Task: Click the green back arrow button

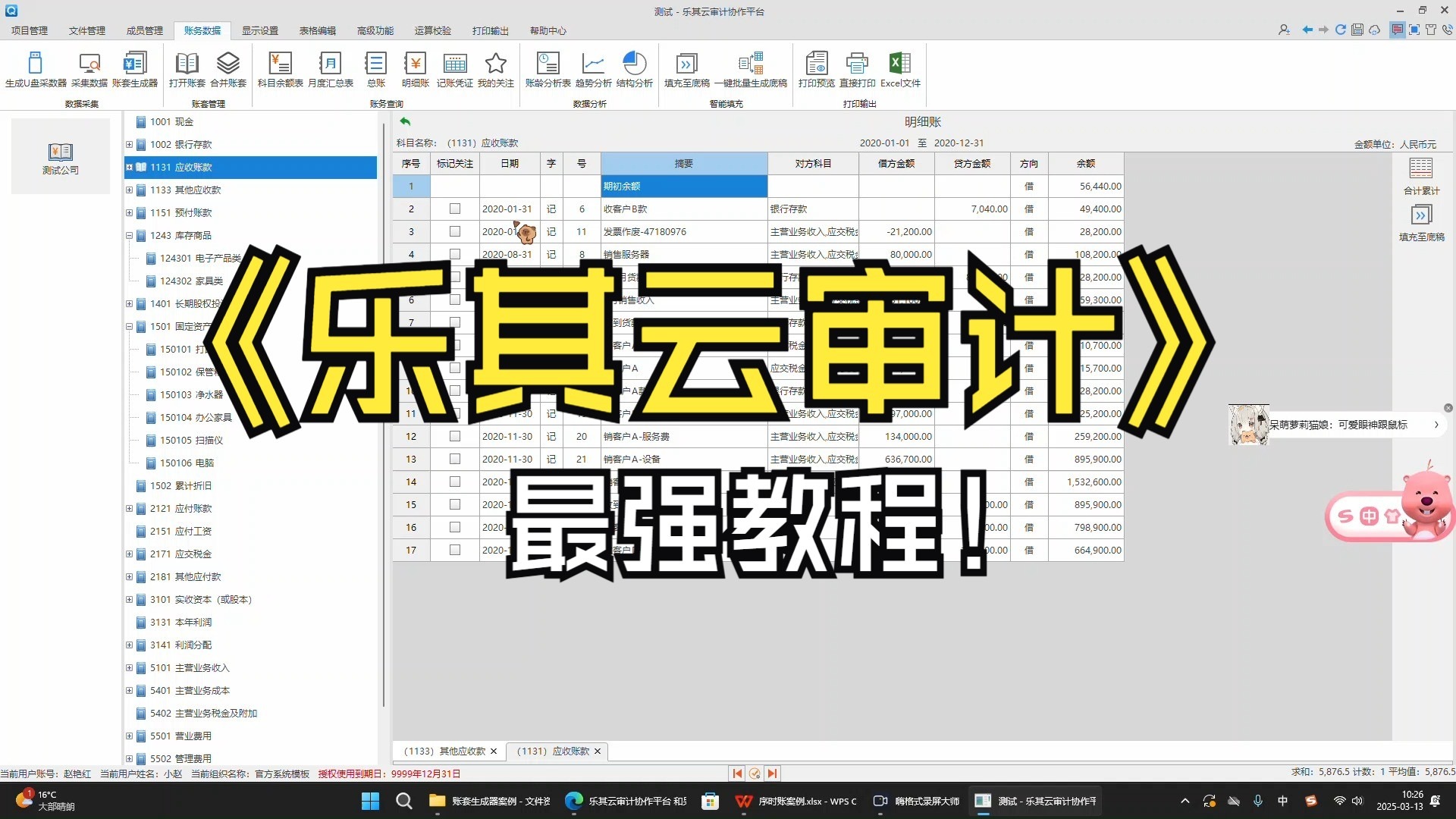Action: click(405, 121)
